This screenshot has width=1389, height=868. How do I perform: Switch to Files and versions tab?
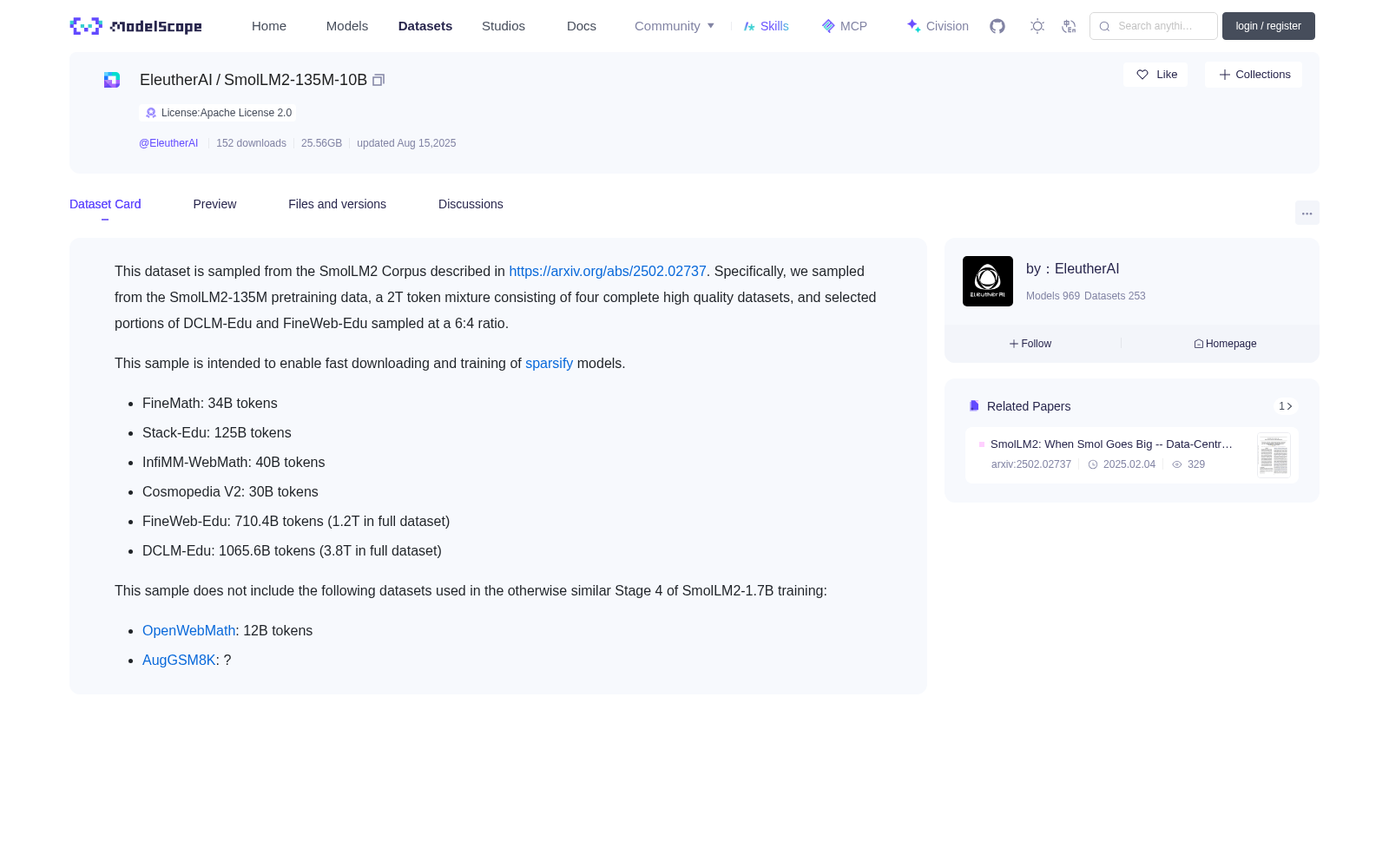click(x=337, y=204)
